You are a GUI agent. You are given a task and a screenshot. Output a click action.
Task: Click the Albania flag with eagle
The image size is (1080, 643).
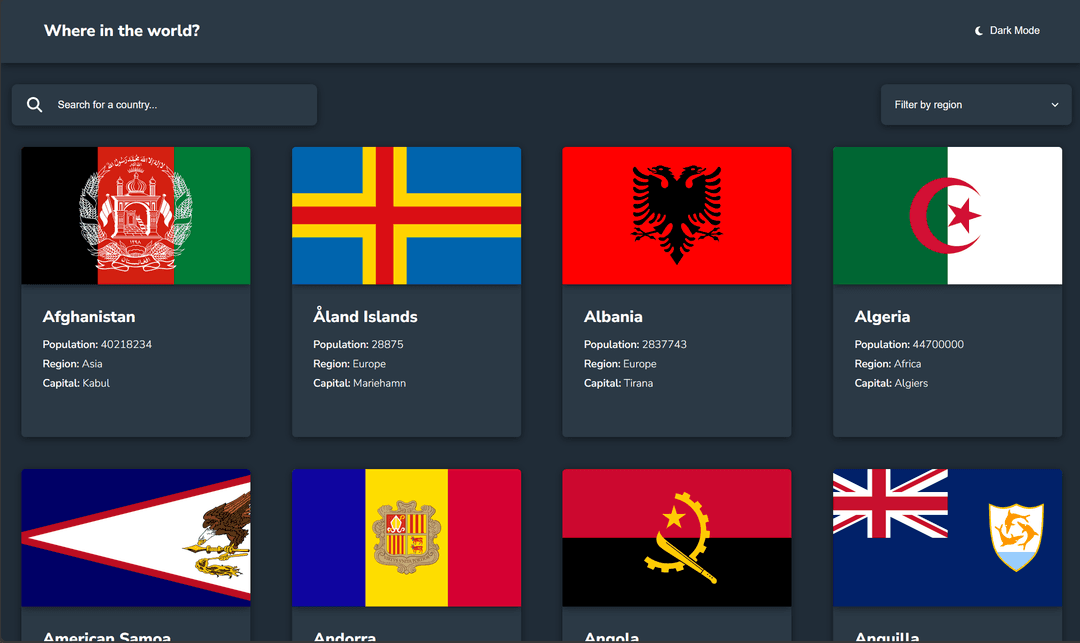point(677,216)
